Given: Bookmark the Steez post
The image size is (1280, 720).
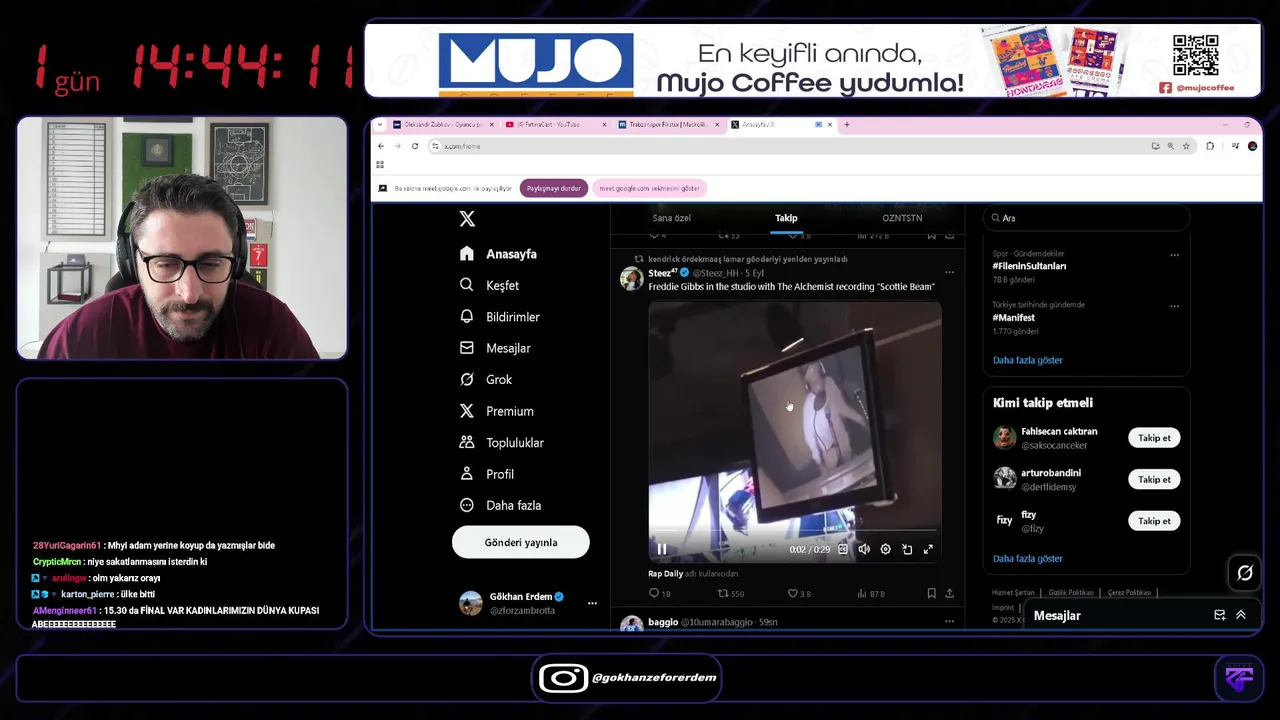Looking at the screenshot, I should [931, 593].
